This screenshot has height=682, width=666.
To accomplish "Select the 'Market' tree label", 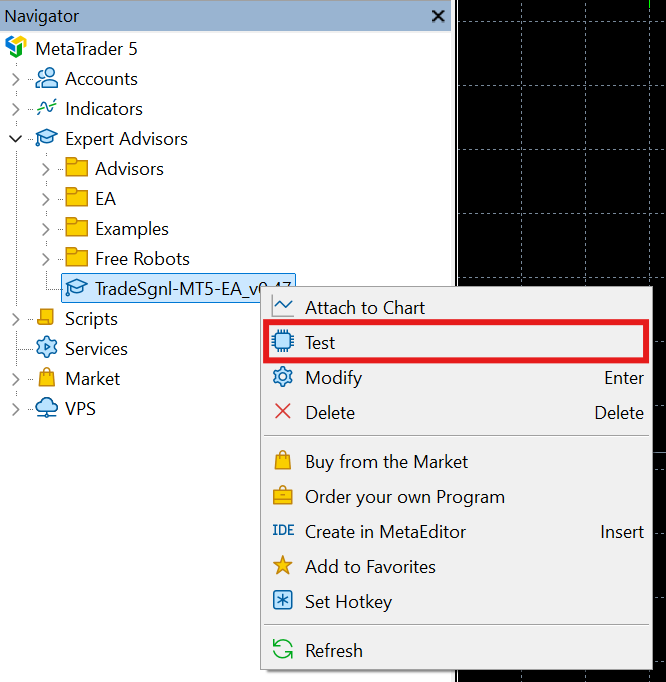I will click(x=93, y=379).
